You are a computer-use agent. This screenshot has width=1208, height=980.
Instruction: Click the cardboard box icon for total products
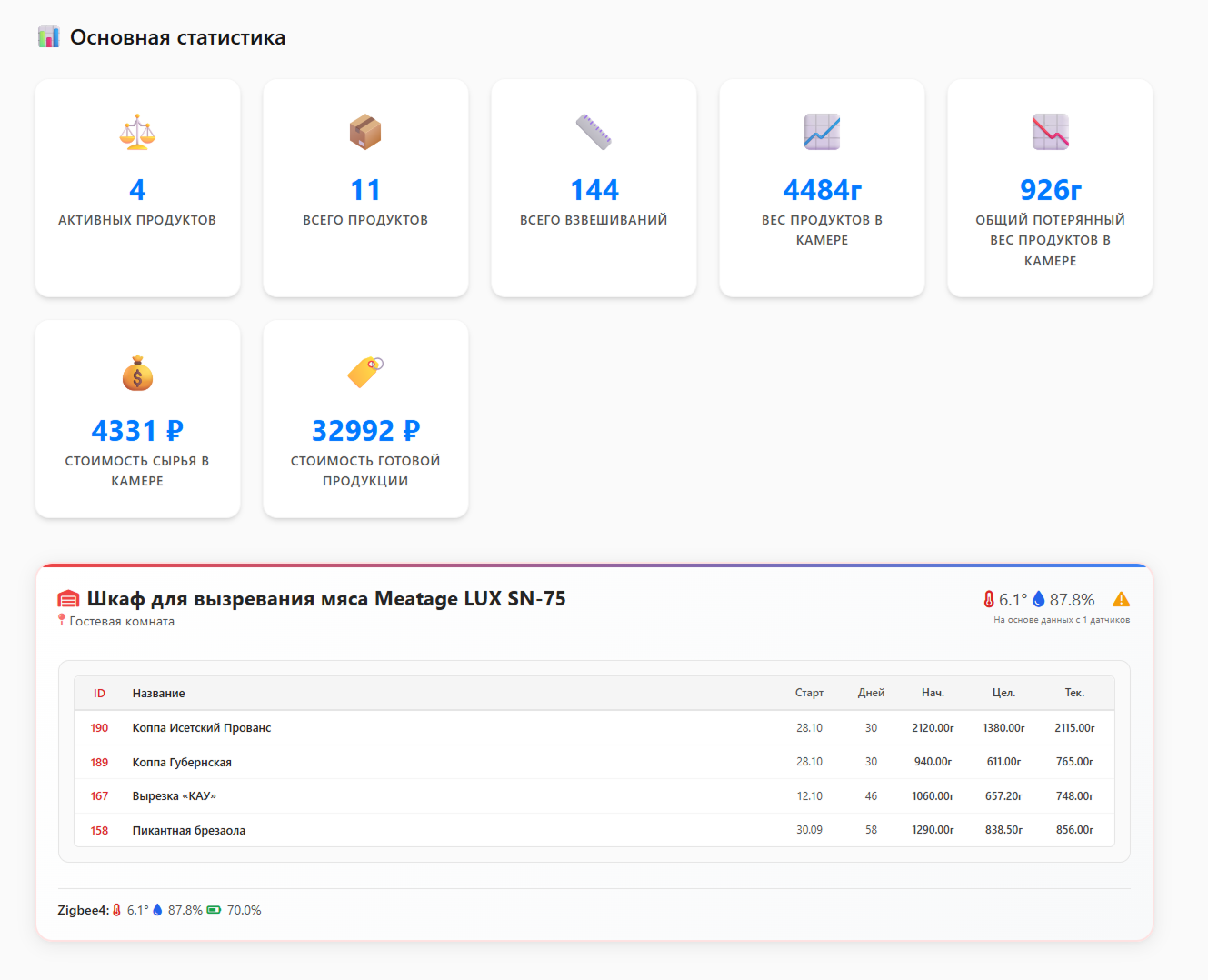pos(365,132)
